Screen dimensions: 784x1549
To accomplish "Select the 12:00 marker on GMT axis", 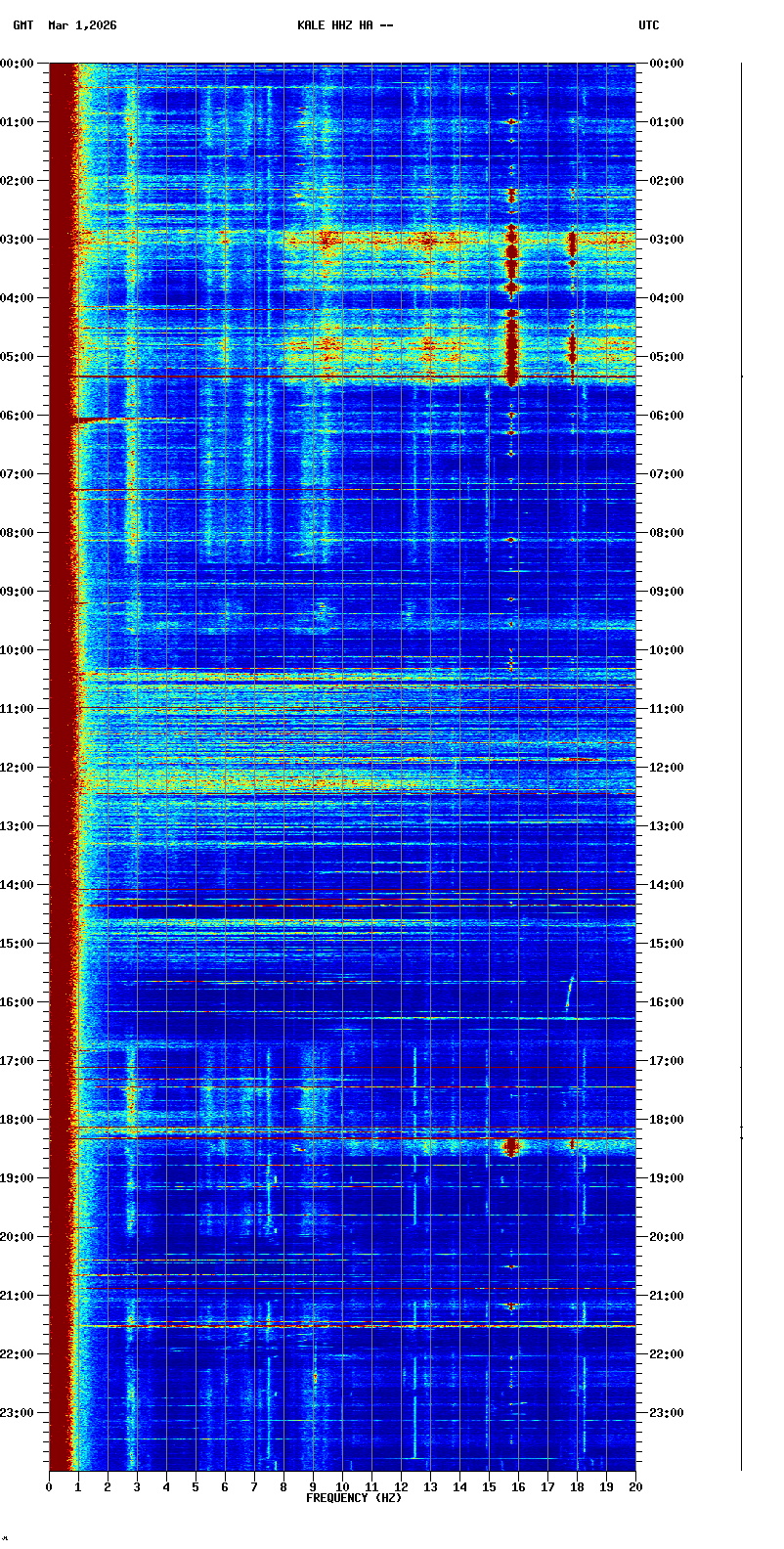I will pos(19,768).
